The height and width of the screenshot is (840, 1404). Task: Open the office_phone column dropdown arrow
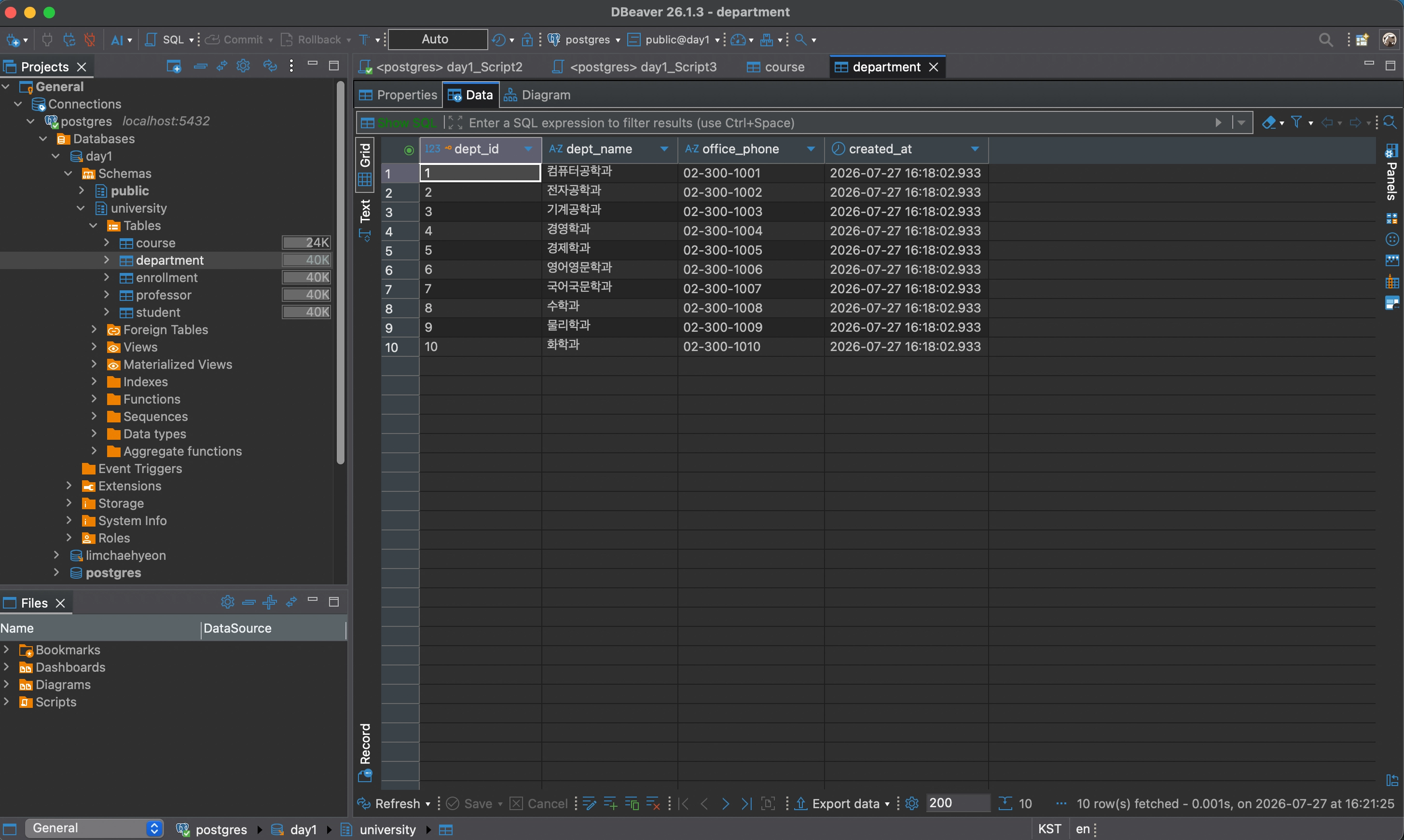click(x=811, y=149)
